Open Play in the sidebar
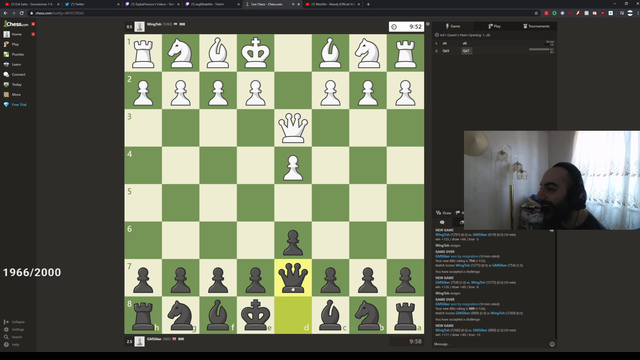This screenshot has height=360, width=640. pos(11,44)
